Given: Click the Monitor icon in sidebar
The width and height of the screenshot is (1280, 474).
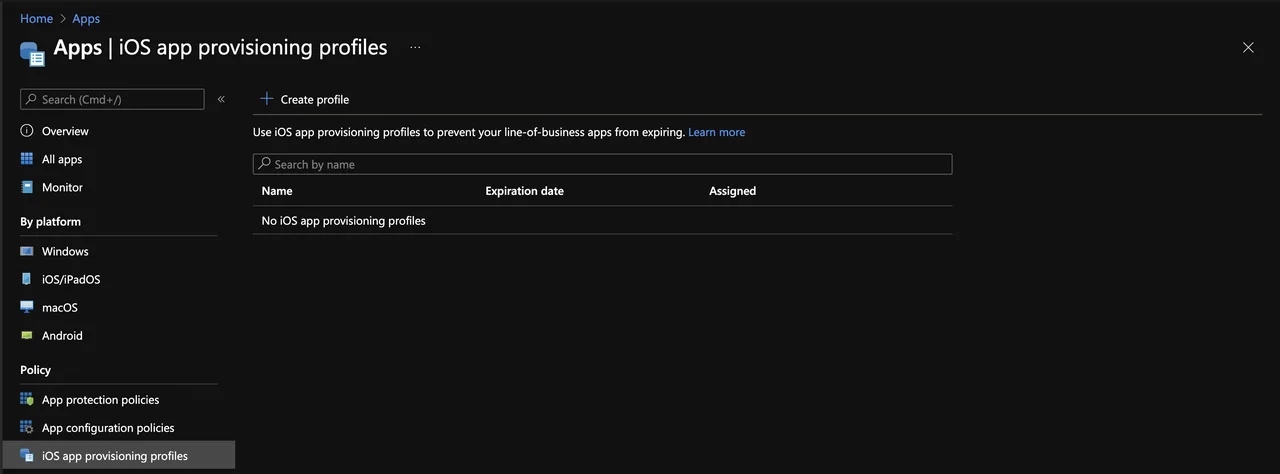Looking at the screenshot, I should (27, 187).
